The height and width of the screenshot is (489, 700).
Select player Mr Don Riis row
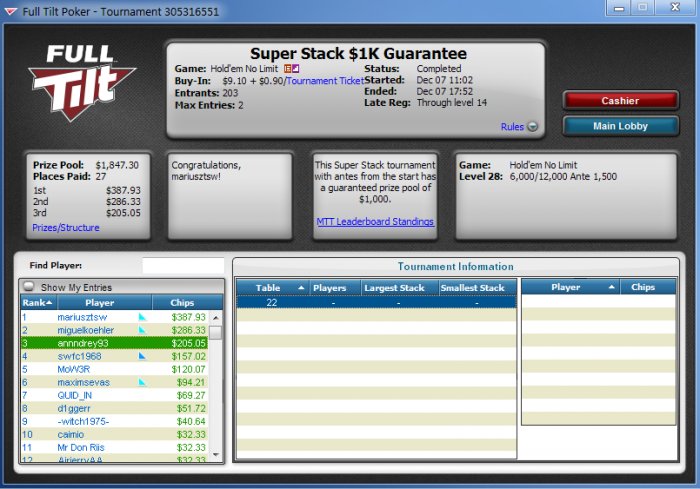click(x=114, y=447)
